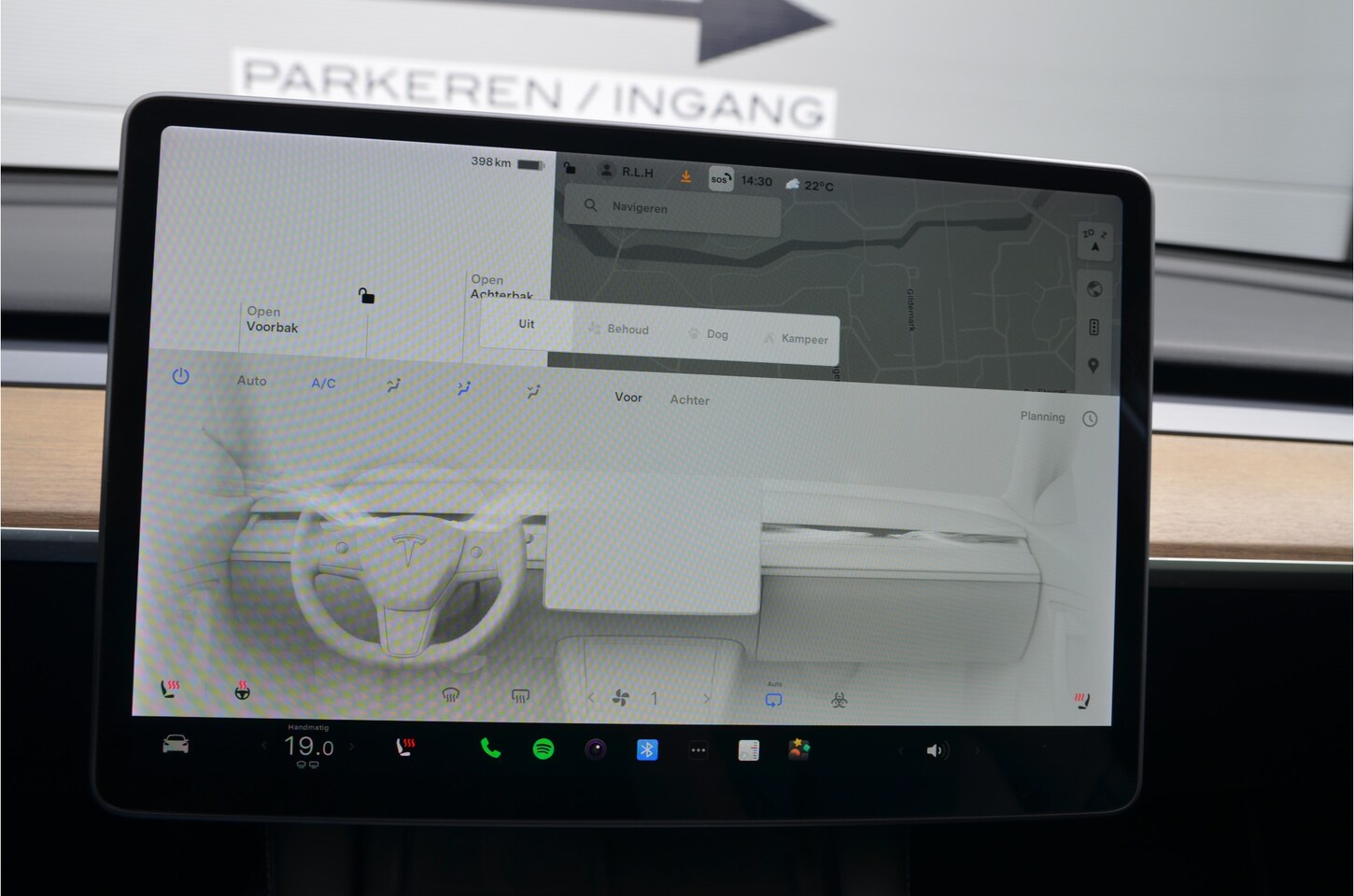Open the Phone app
Image resolution: width=1354 pixels, height=896 pixels.
(x=490, y=748)
